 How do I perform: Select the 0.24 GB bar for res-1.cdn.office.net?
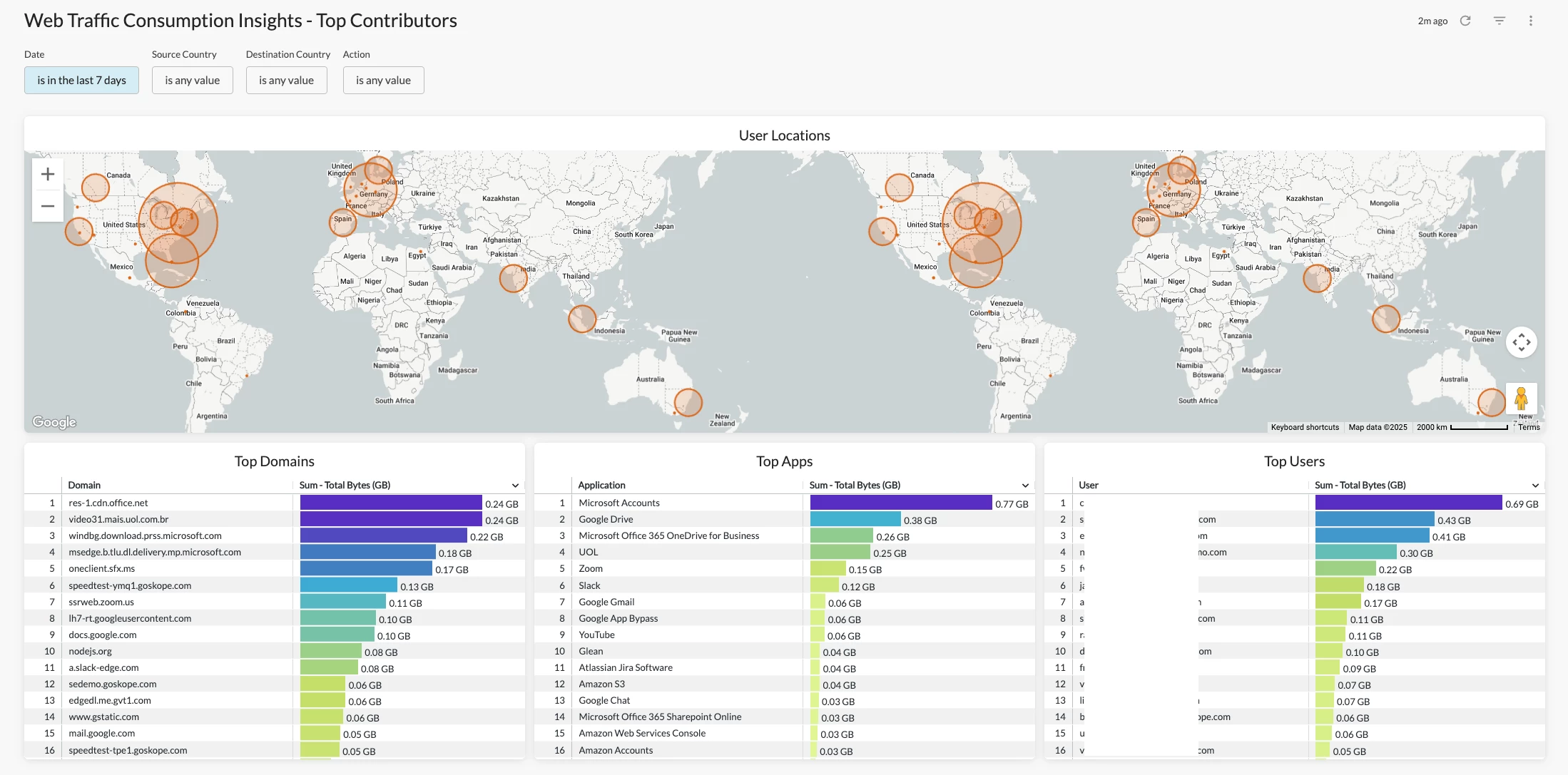pos(391,503)
